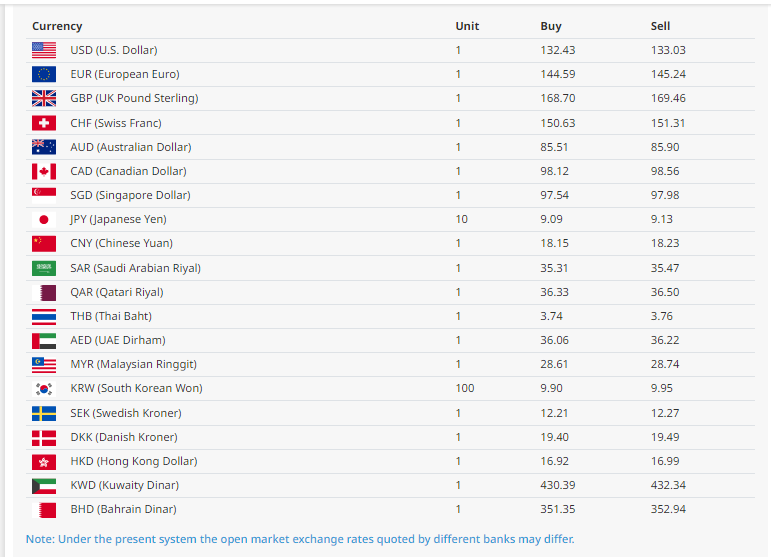The image size is (771, 557).
Task: Click the Japanese flag icon
Action: tap(44, 219)
